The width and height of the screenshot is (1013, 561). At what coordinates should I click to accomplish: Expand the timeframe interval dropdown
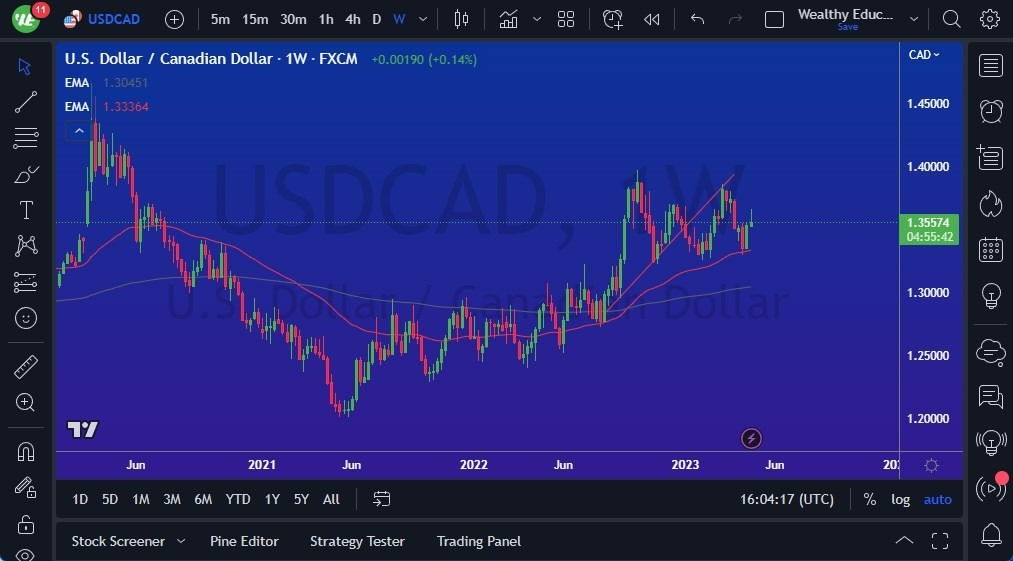click(x=423, y=19)
